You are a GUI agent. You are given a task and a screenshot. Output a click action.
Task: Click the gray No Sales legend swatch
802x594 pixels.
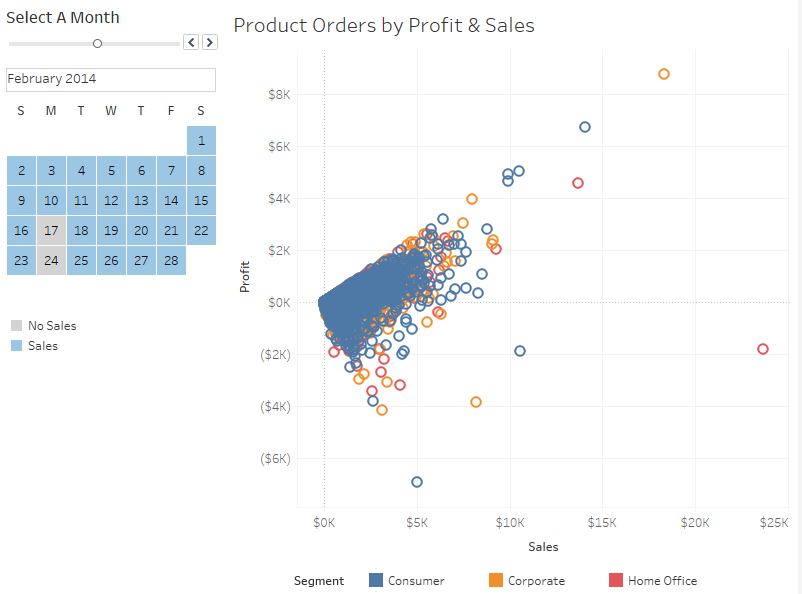(18, 325)
